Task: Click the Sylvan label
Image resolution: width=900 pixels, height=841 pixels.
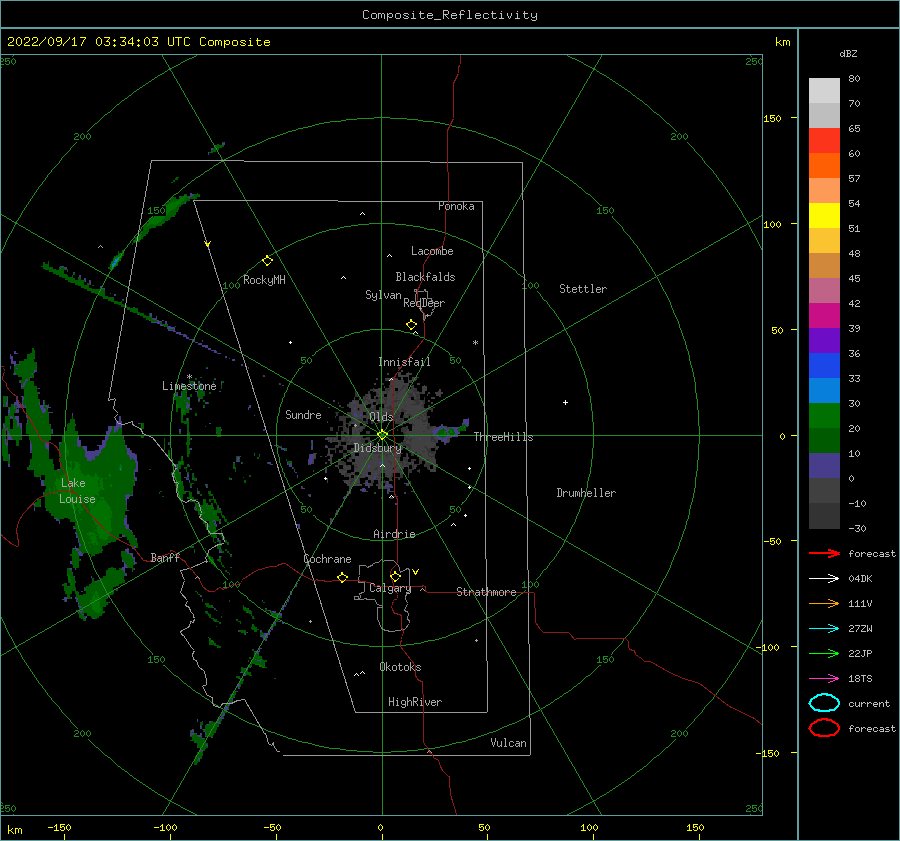Action: click(x=383, y=295)
